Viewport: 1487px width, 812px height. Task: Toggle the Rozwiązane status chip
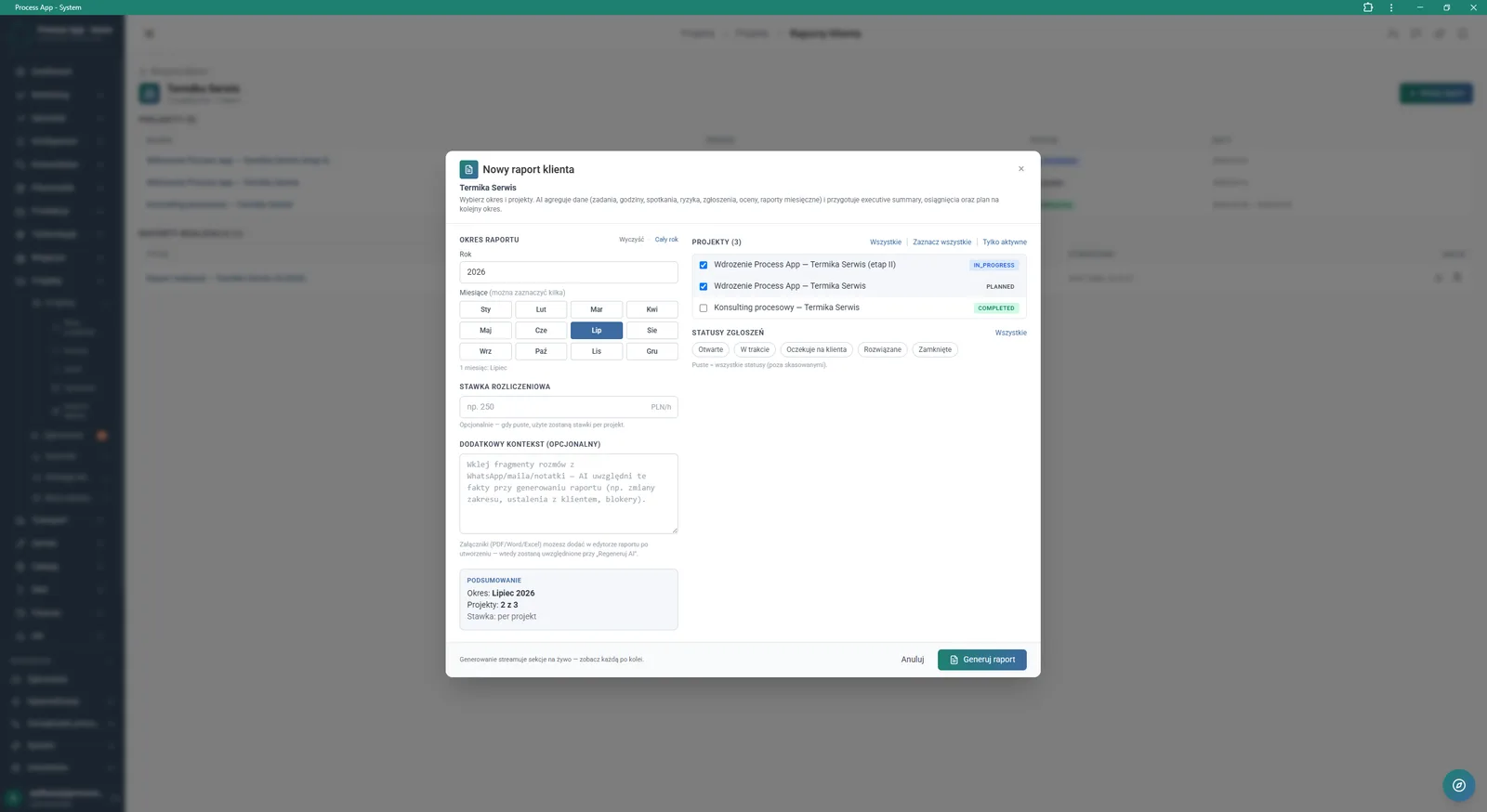point(882,350)
